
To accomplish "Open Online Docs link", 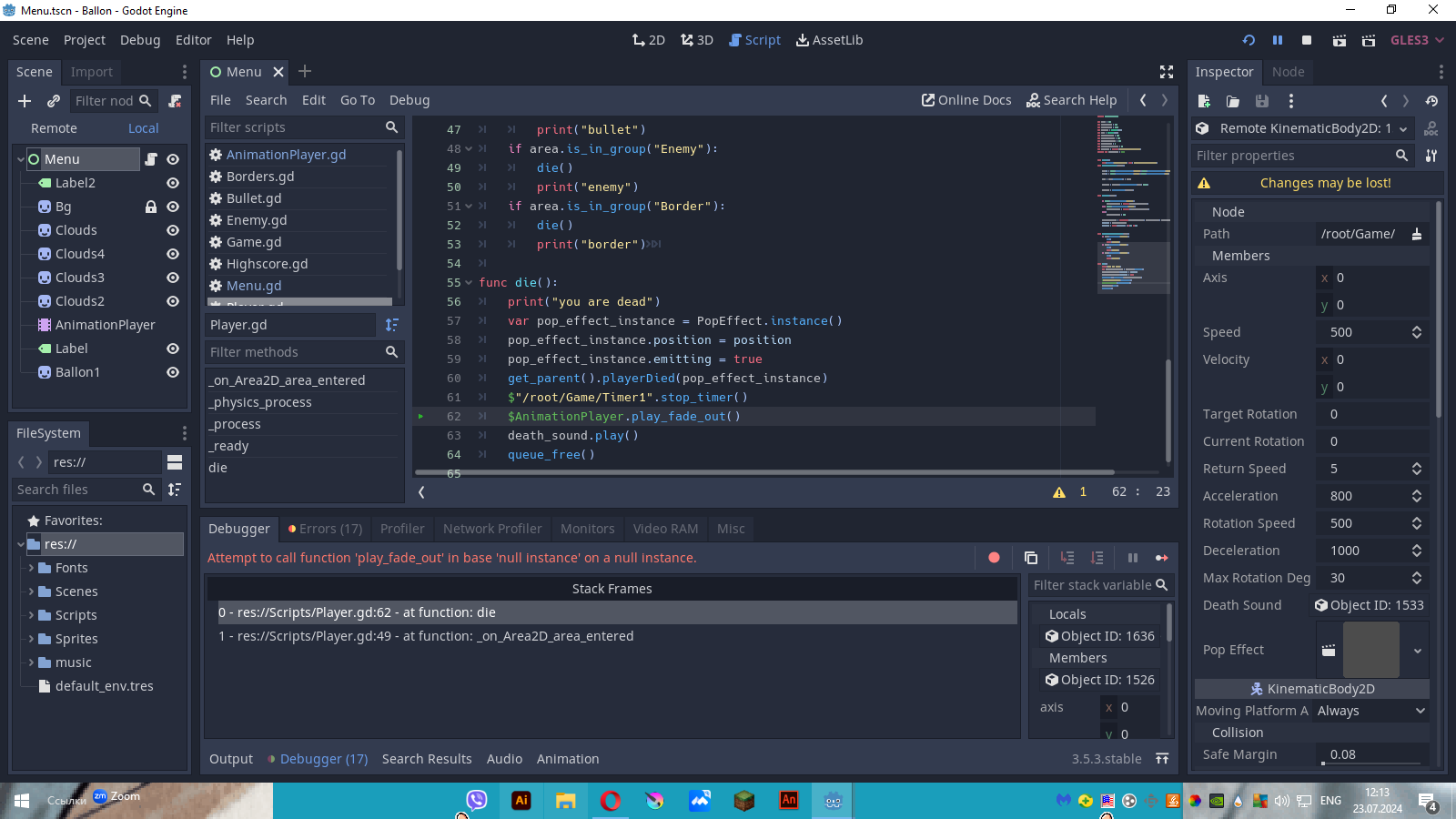I will coord(966,100).
